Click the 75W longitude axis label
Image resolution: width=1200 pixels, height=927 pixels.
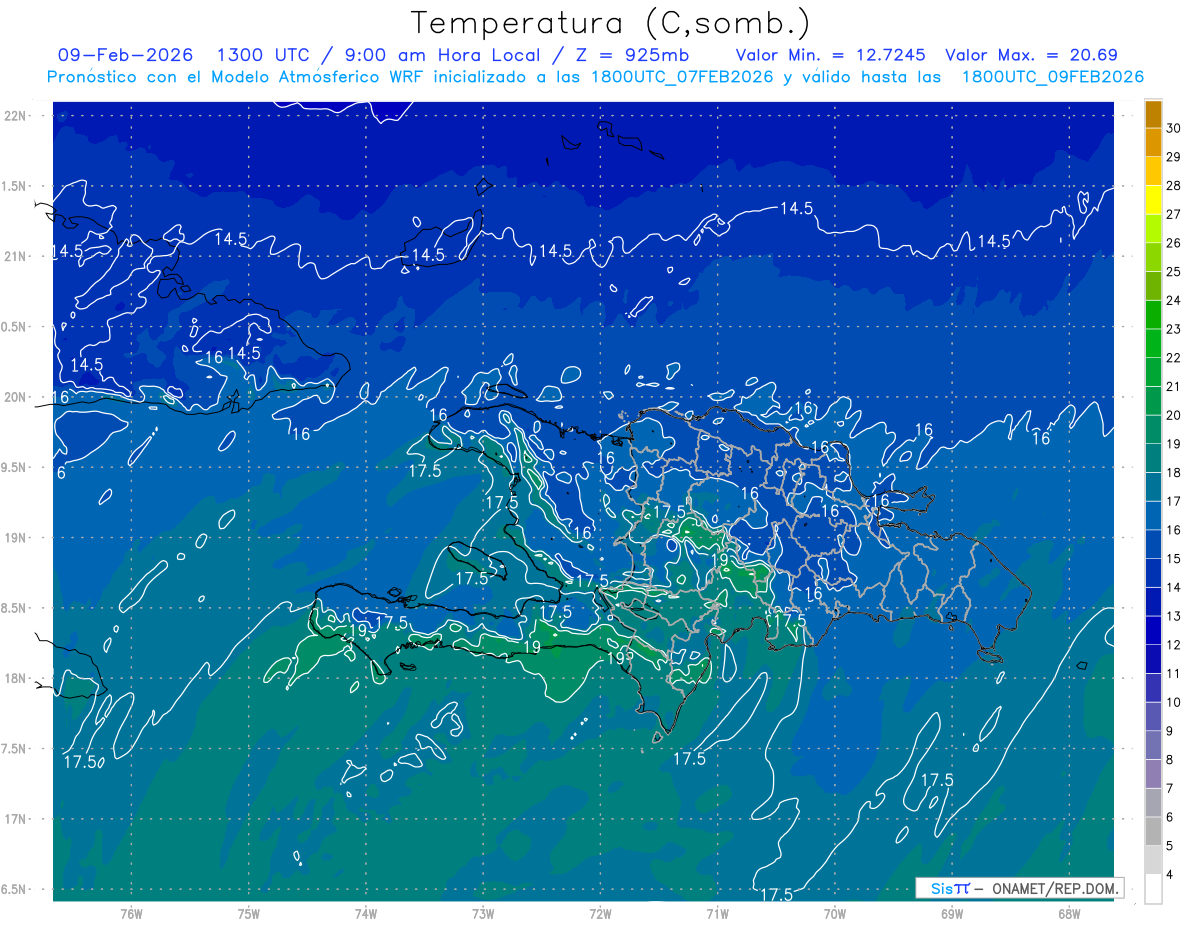pyautogui.click(x=249, y=913)
